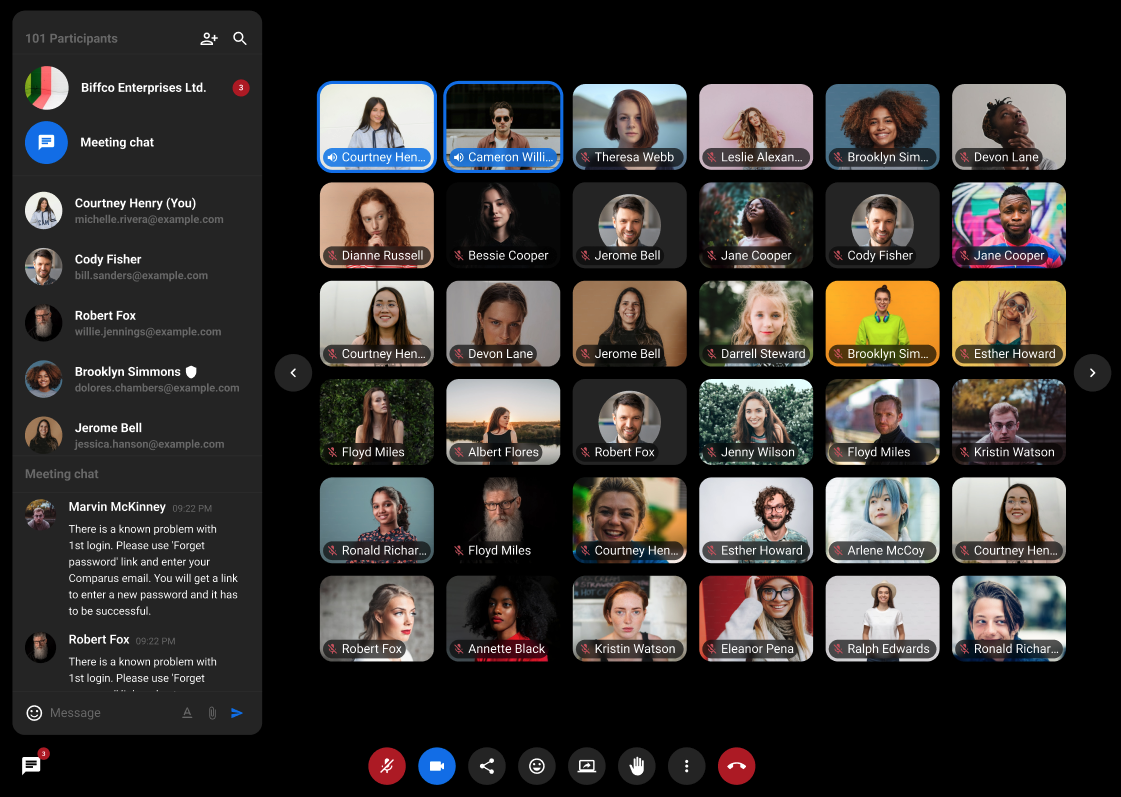
Task: Open chat bubble icon at bottom left
Action: (x=31, y=766)
